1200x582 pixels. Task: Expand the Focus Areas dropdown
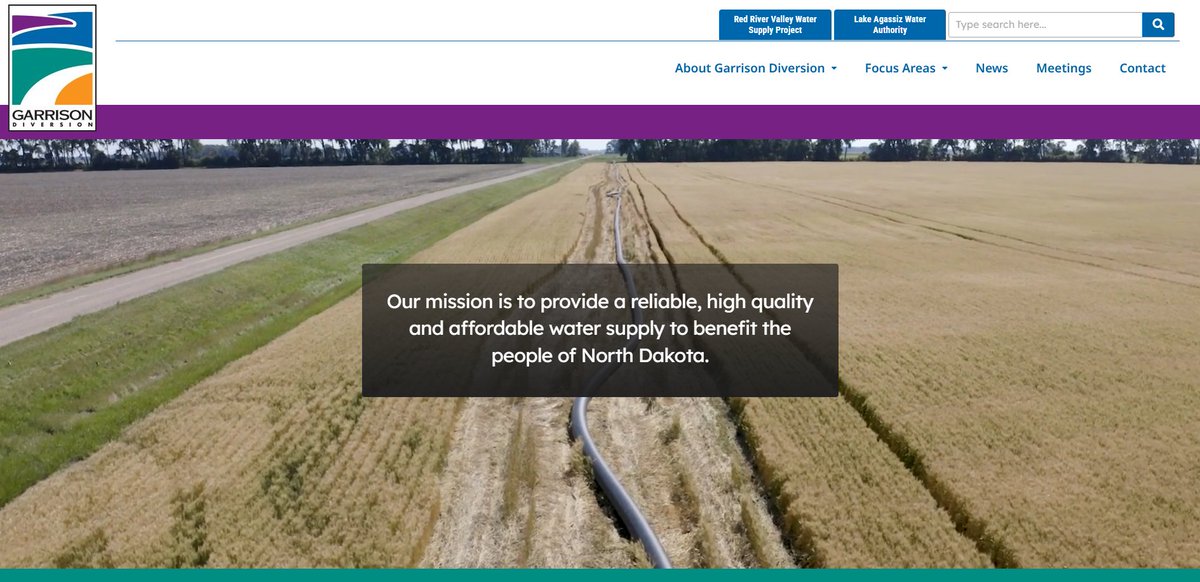[906, 68]
